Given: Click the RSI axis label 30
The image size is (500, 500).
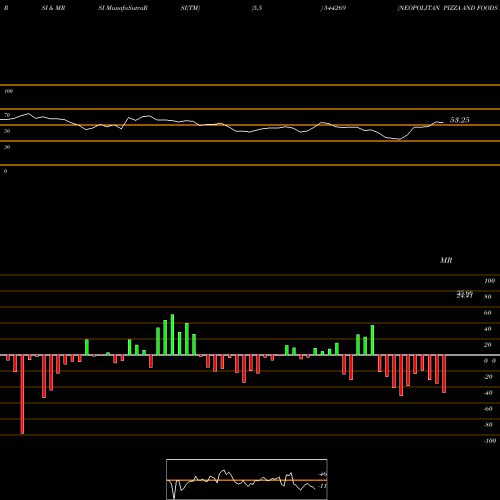Looking at the screenshot, I should click(7, 147).
